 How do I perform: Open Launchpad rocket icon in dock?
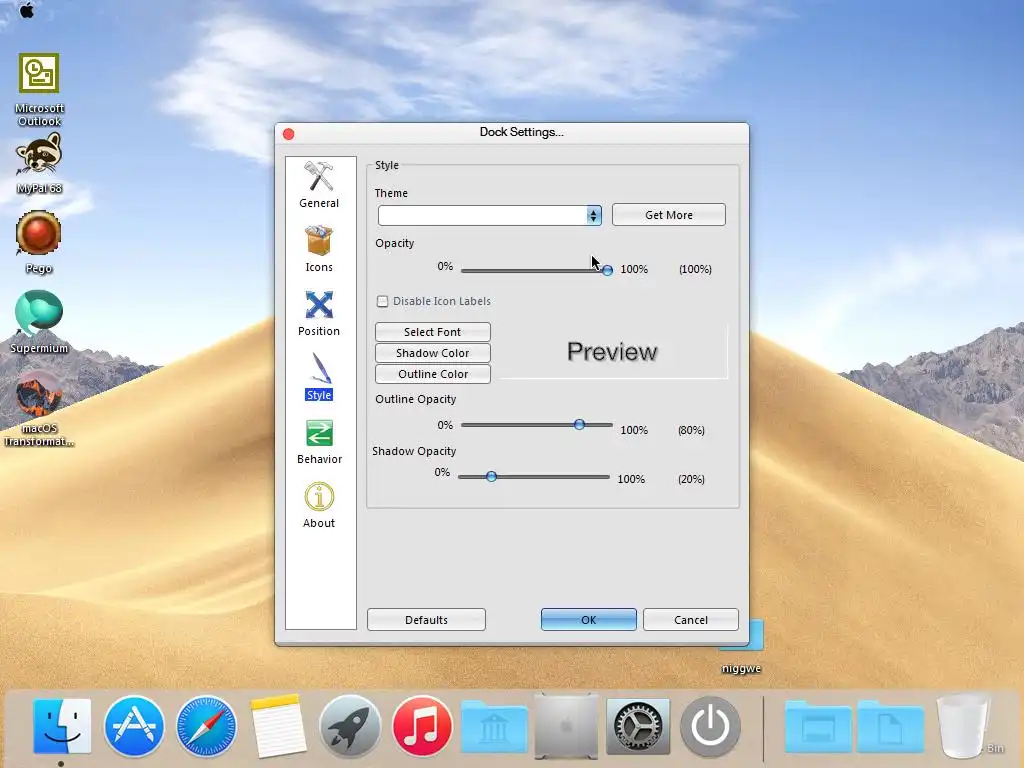click(x=350, y=726)
